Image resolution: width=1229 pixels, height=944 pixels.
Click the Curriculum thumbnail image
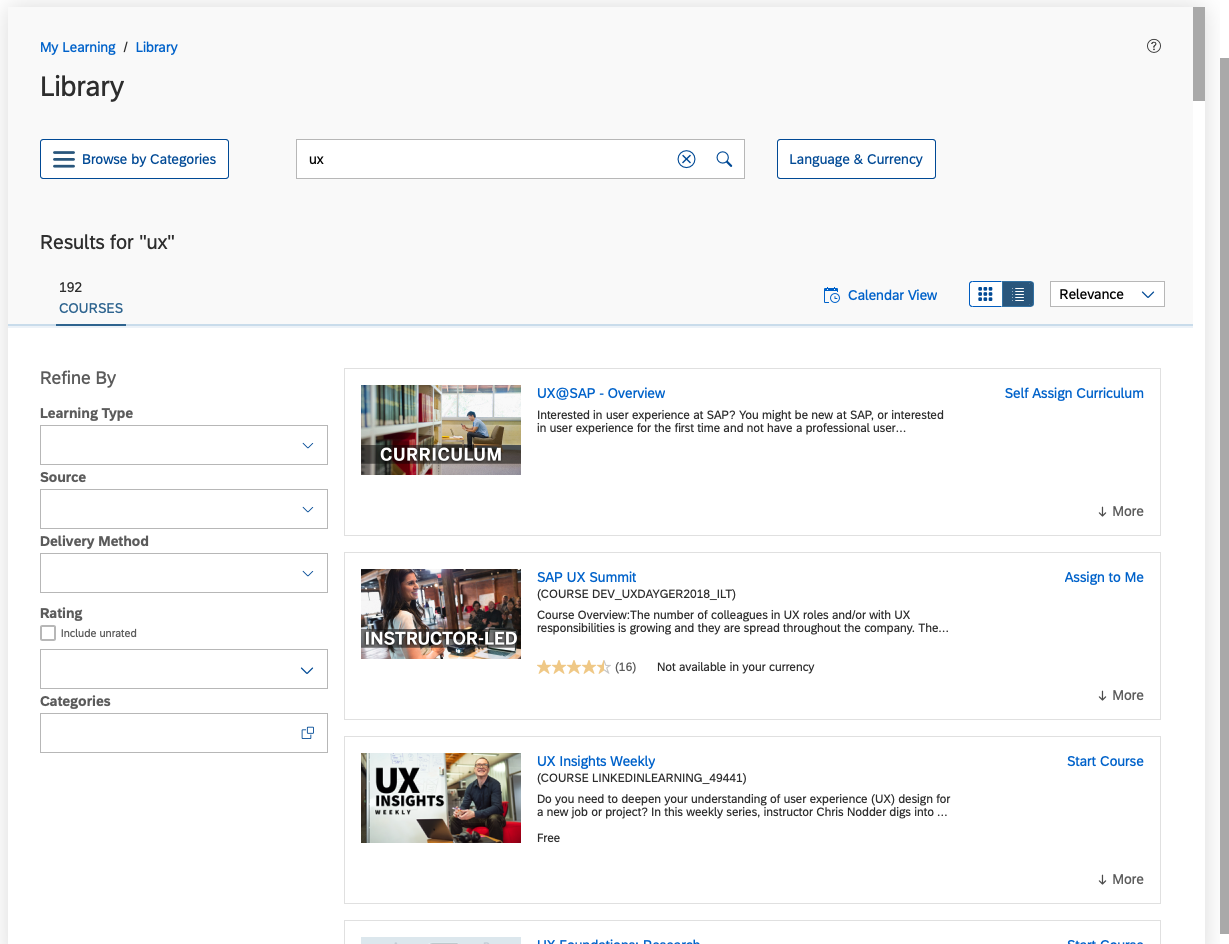click(441, 430)
